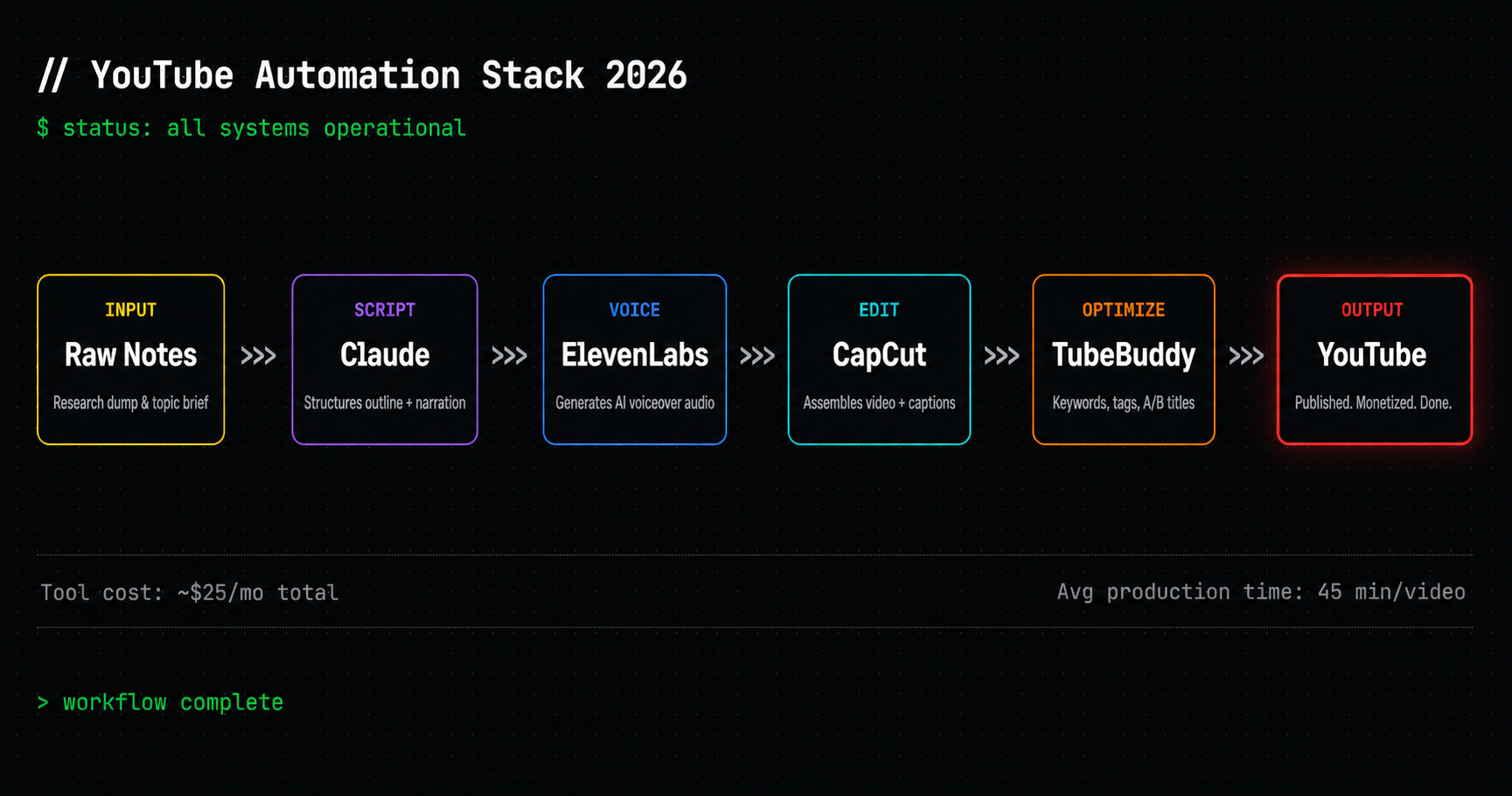
Task: Click the arrows between CapCut and TubeBuddy
Action: [1001, 356]
